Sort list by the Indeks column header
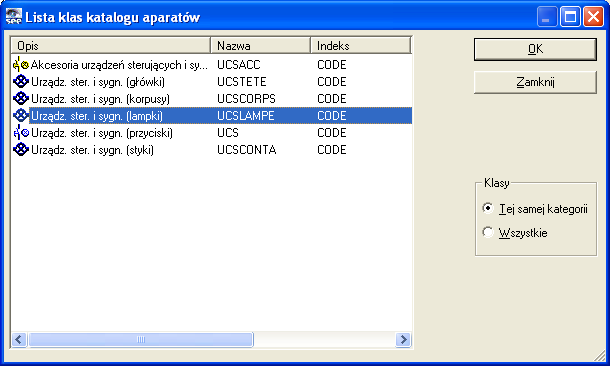This screenshot has height=366, width=610. [x=361, y=46]
